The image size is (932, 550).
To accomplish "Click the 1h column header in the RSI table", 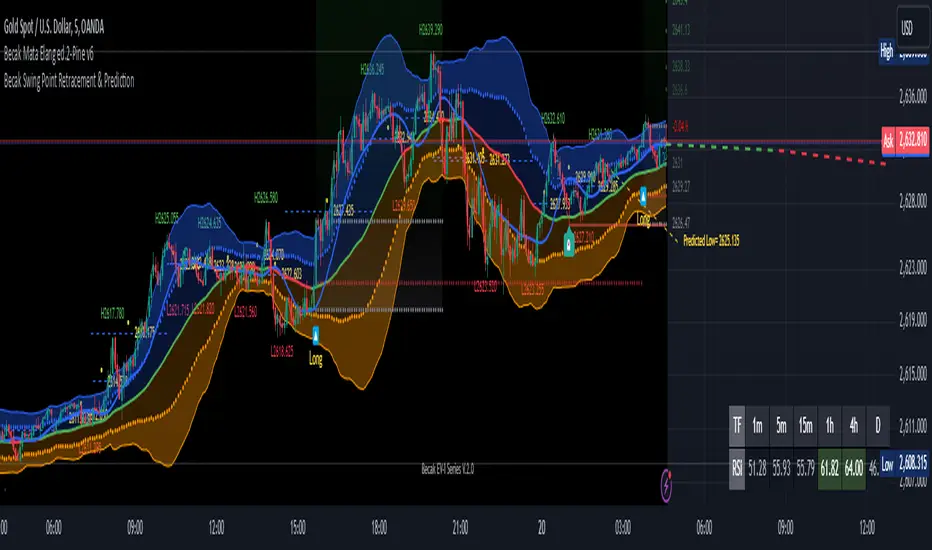I will (830, 426).
